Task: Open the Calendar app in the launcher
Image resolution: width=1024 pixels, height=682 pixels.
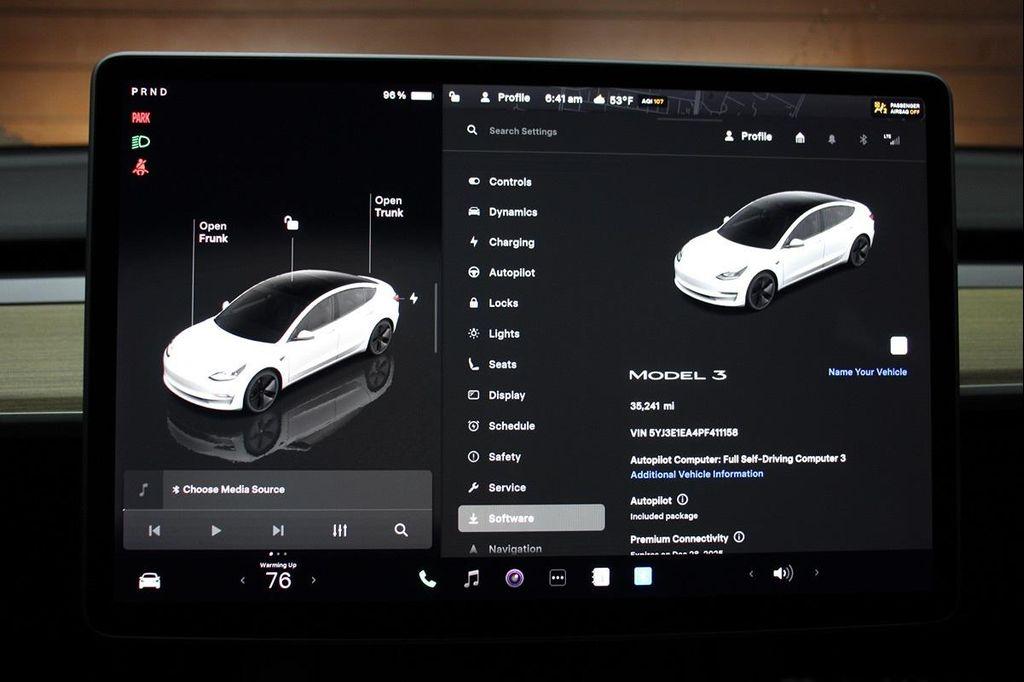Action: coord(600,577)
